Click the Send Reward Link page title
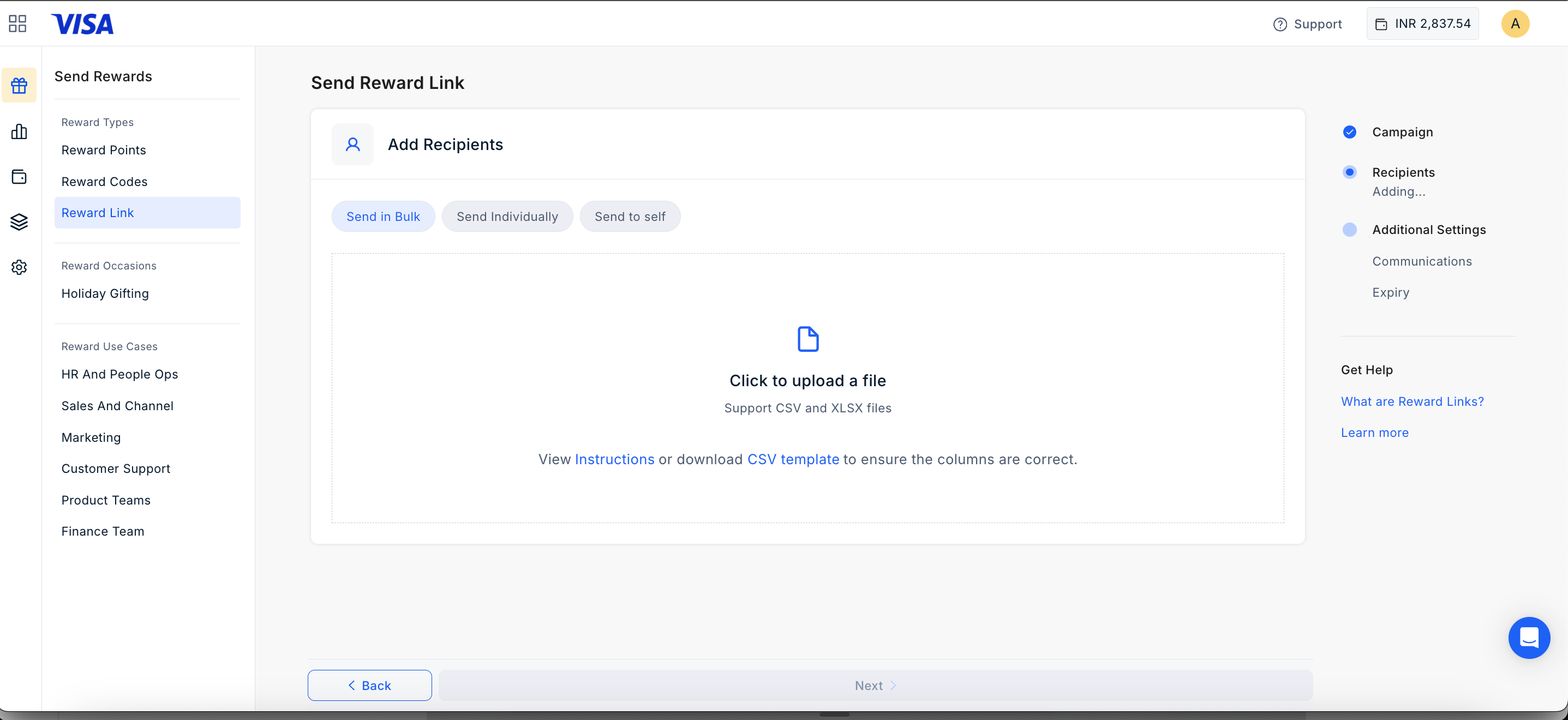Viewport: 1568px width, 720px height. click(x=387, y=82)
